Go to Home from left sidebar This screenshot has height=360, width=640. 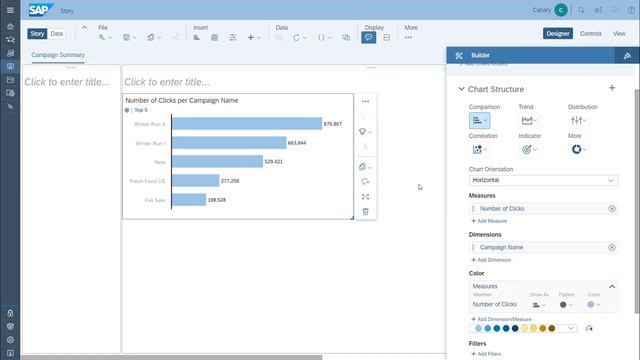(10, 27)
